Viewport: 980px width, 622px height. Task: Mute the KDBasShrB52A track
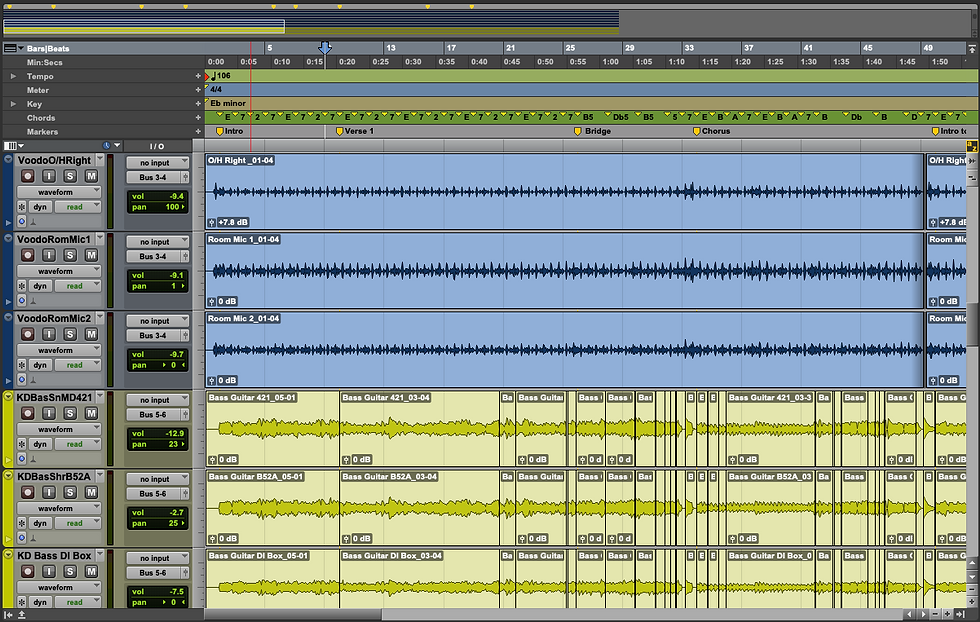tap(91, 493)
